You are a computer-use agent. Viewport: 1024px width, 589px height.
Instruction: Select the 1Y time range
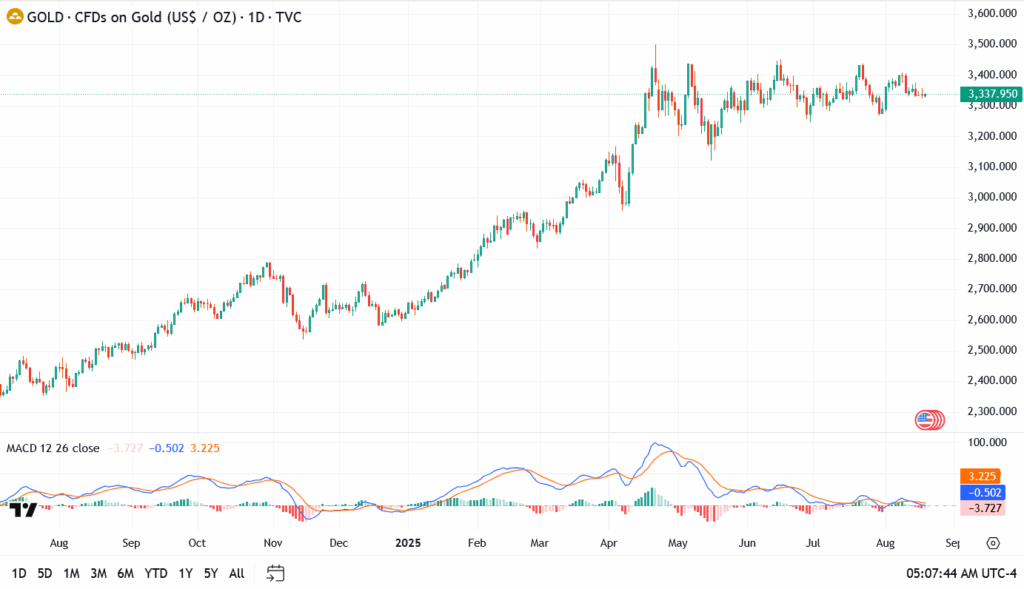pyautogui.click(x=185, y=573)
